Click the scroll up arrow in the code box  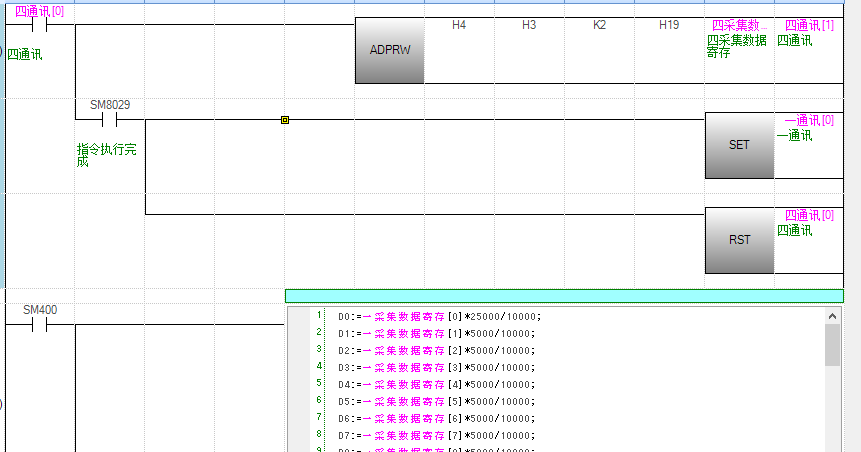click(833, 315)
